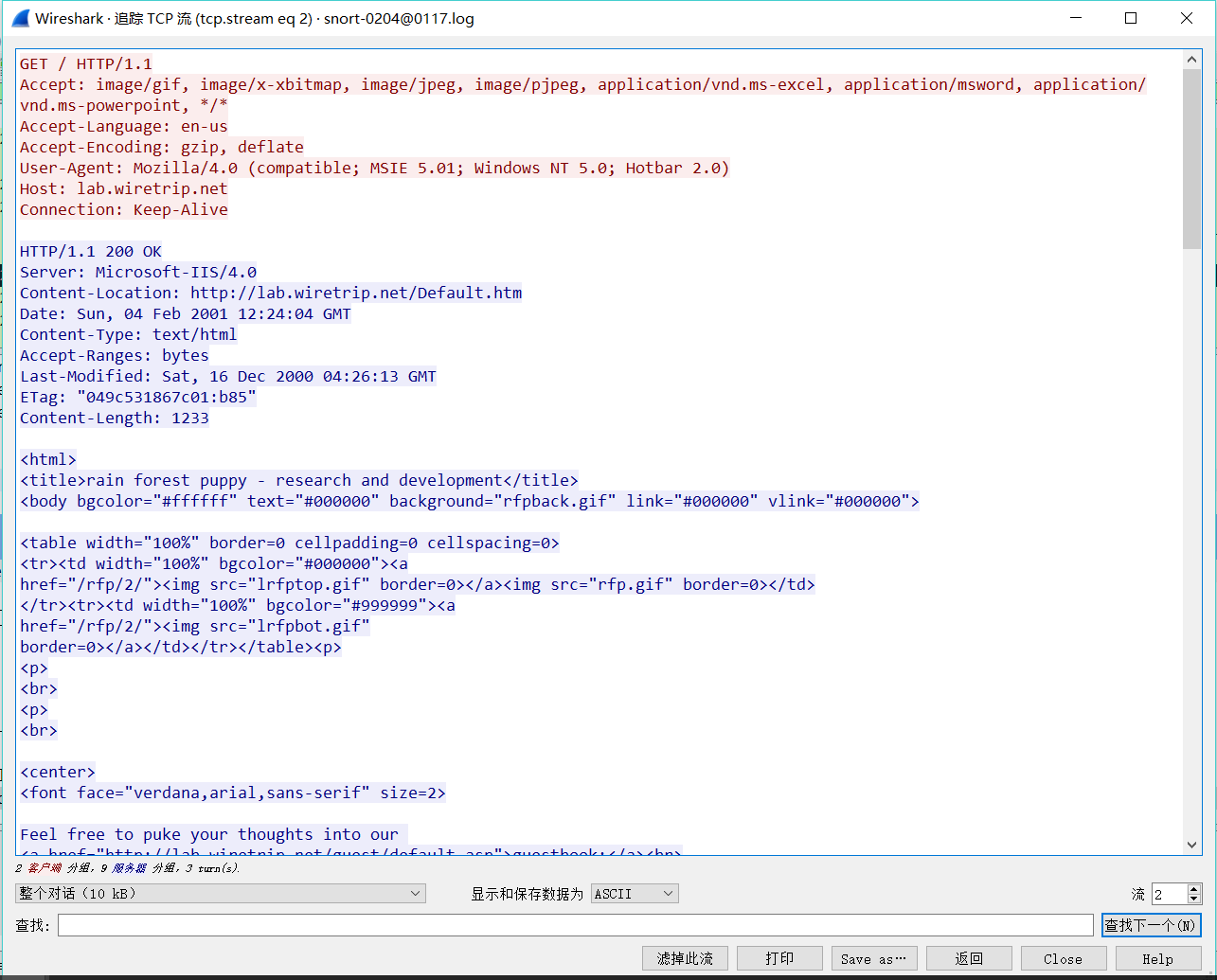Click the "Host: lab.wiretrip.net" line
The image size is (1217, 980).
(124, 188)
